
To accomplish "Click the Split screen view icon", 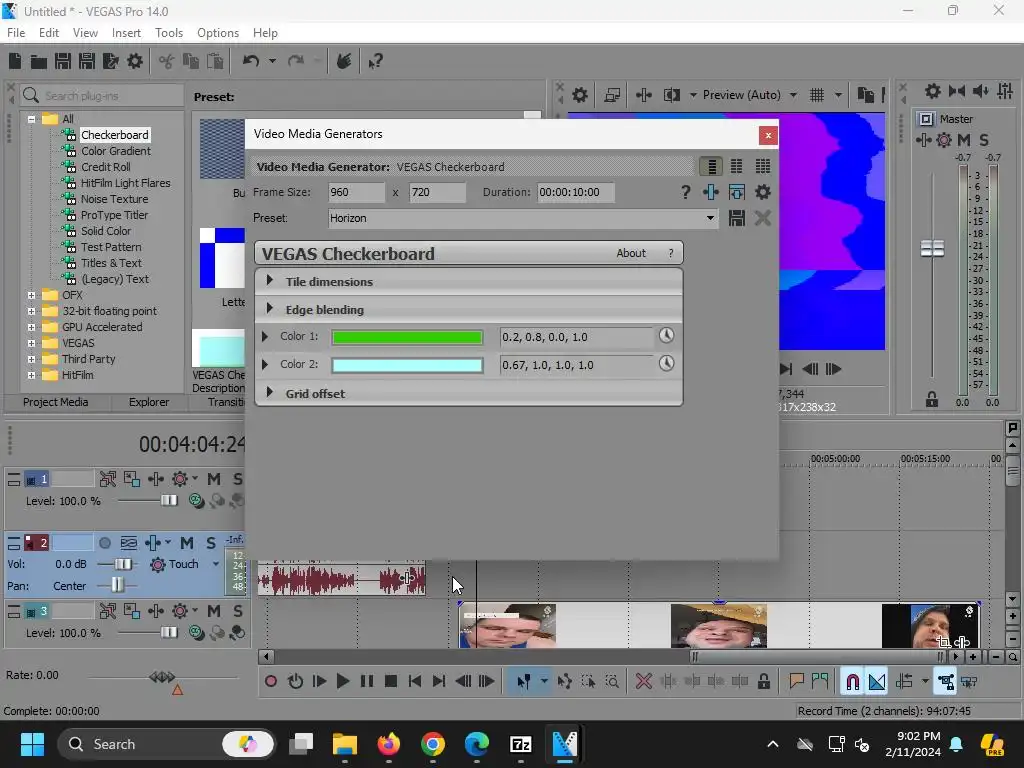I will click(671, 95).
